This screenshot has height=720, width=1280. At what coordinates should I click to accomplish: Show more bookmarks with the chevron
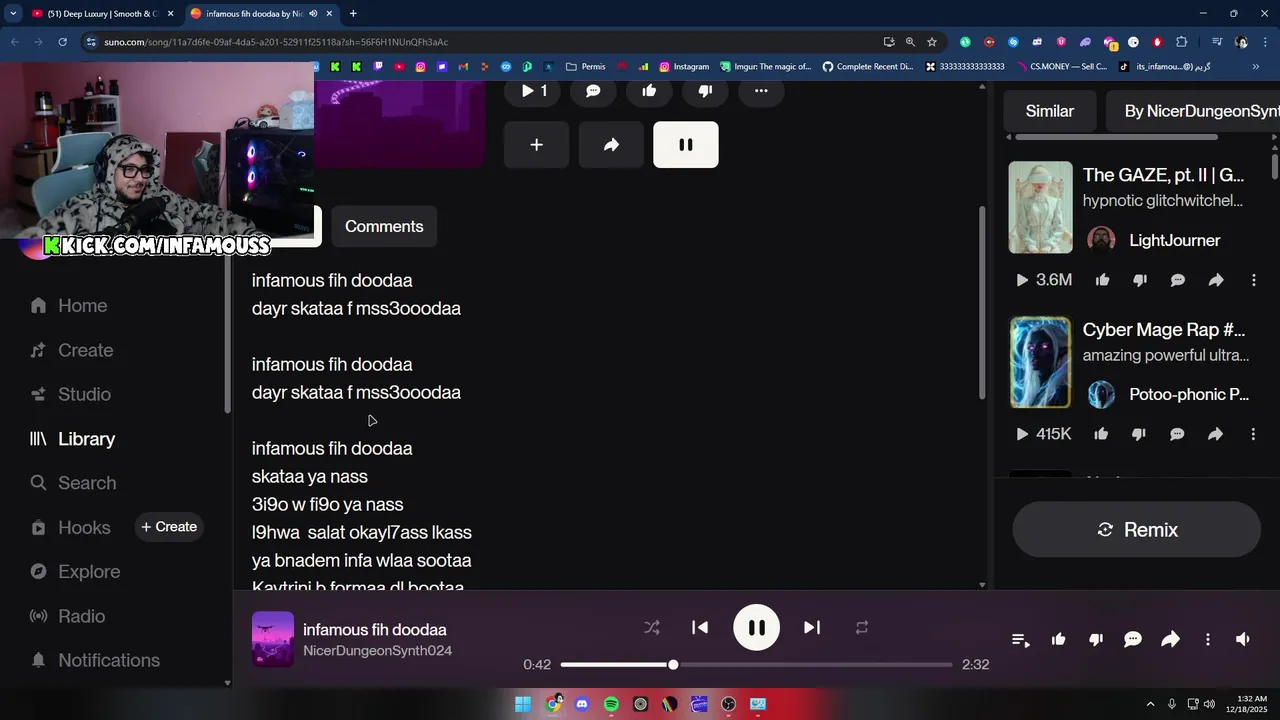(1256, 67)
